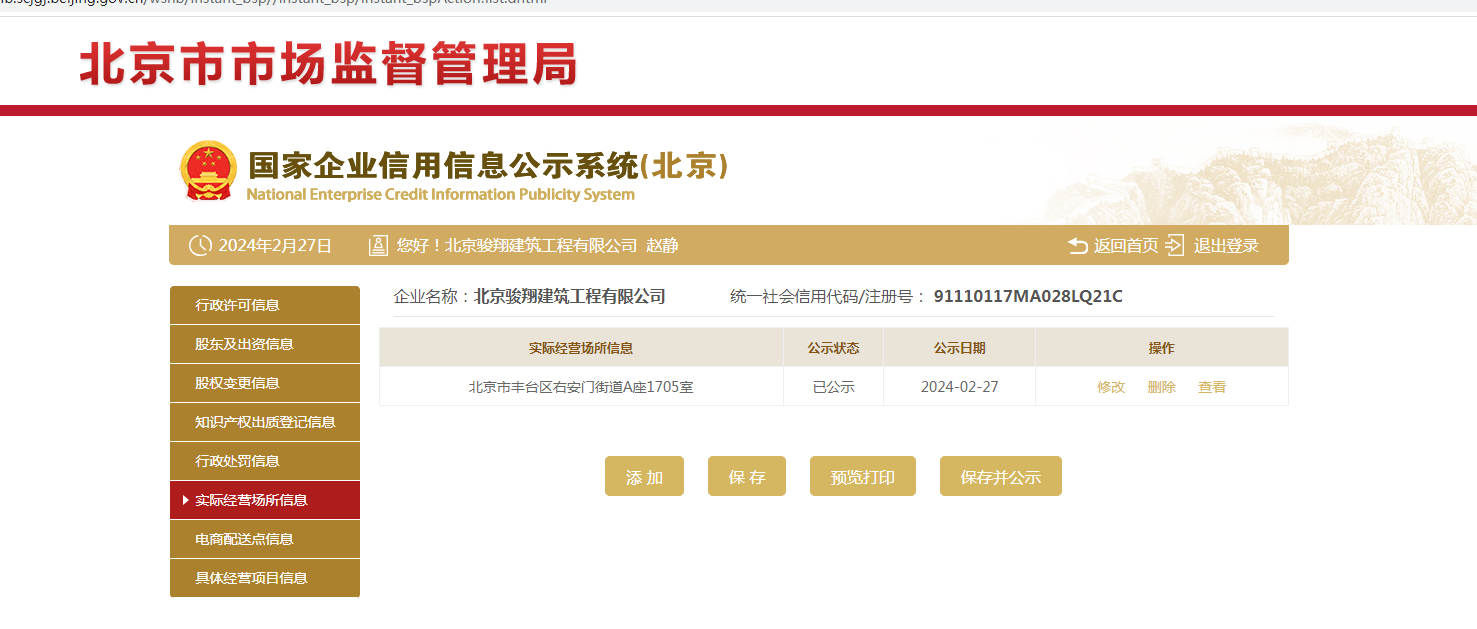Click the 北京市市场监督管理局 header title

click(328, 65)
